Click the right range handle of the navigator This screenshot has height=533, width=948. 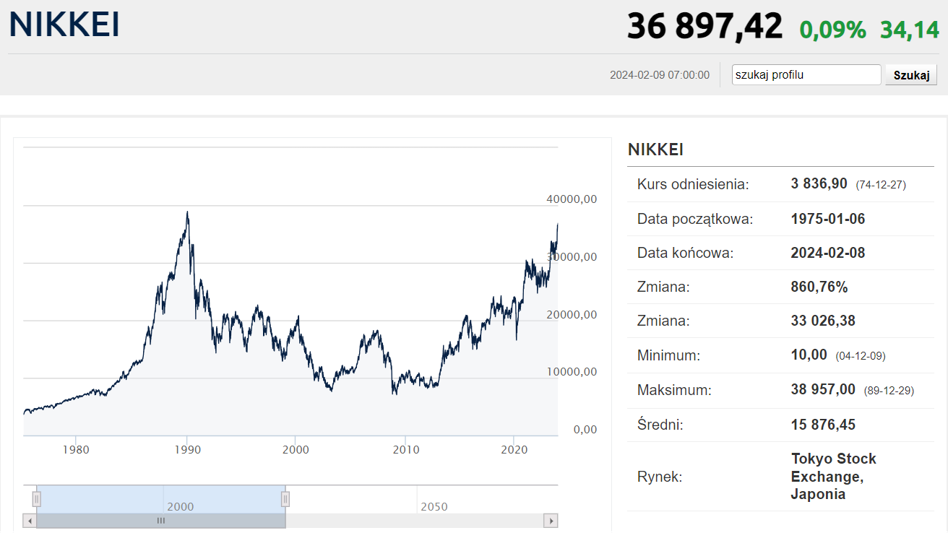285,499
